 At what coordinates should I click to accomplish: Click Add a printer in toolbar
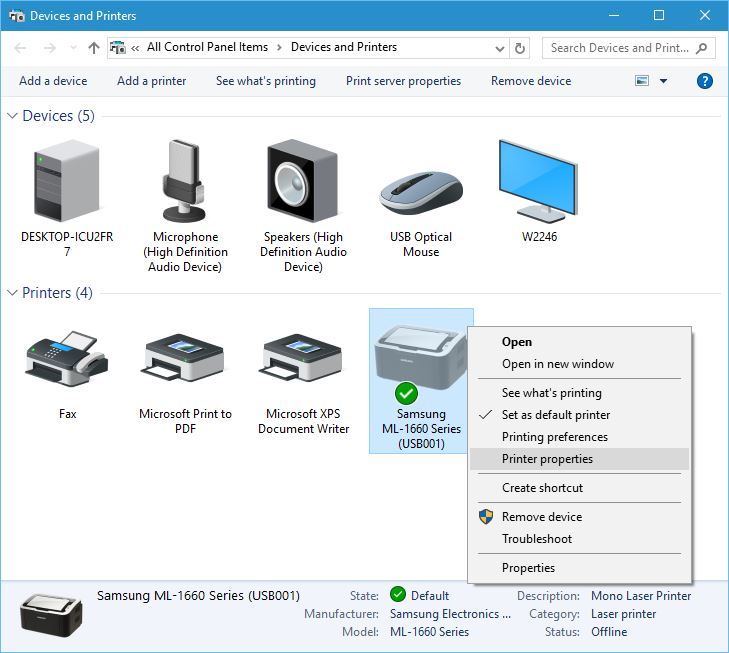151,81
